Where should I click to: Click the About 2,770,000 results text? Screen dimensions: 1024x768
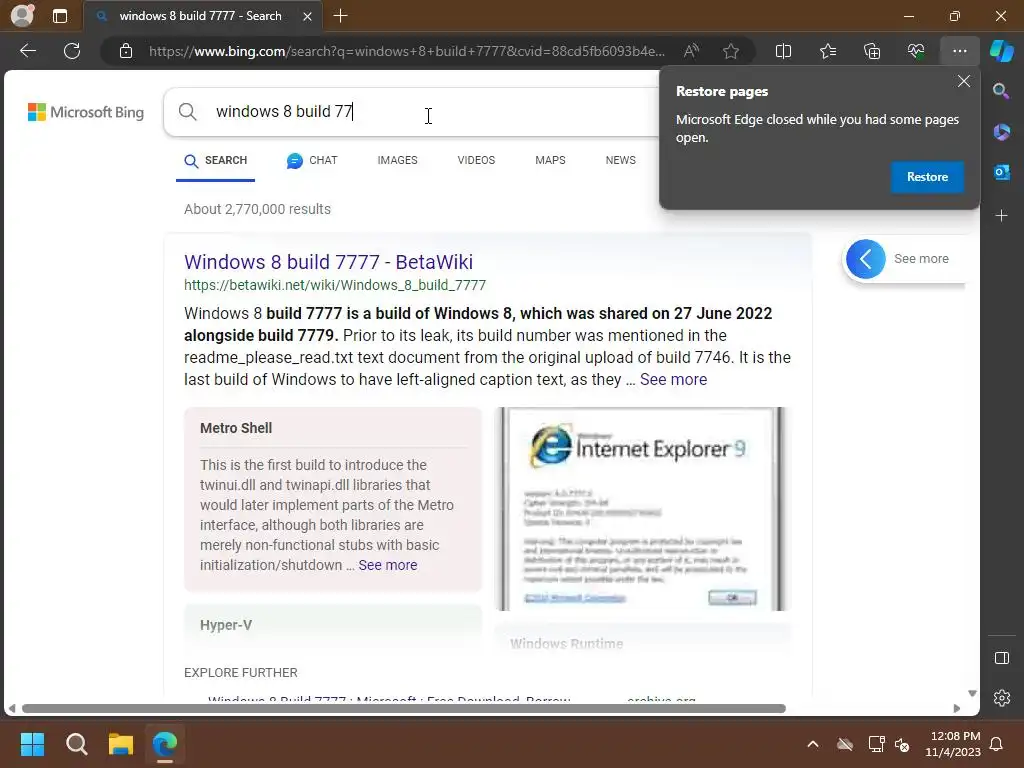click(257, 210)
